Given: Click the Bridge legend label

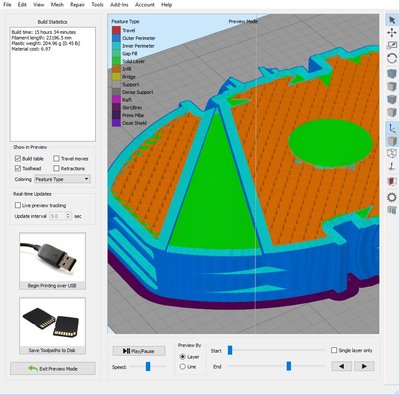Looking at the screenshot, I should tap(129, 77).
